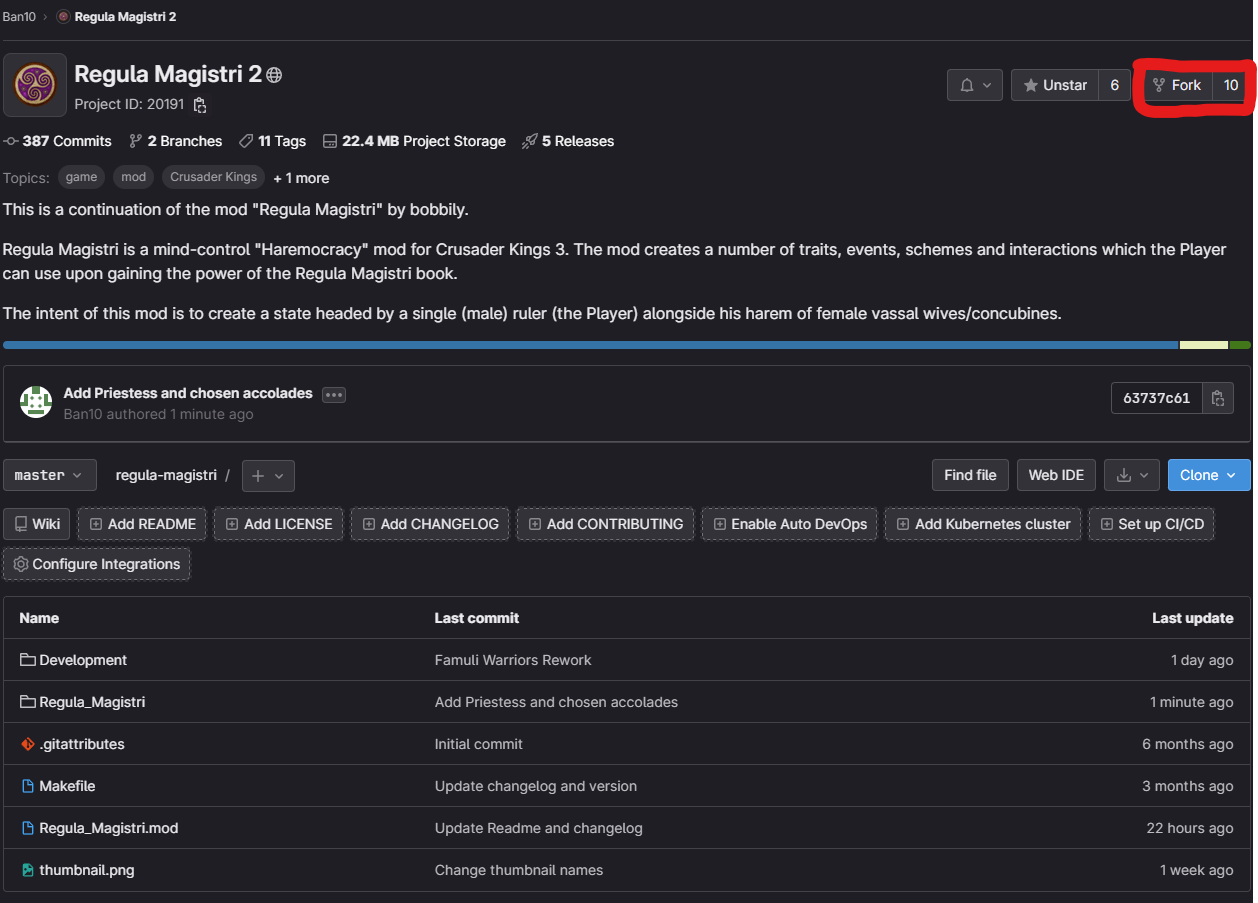
Task: Open the Makefile file
Action: [x=67, y=786]
